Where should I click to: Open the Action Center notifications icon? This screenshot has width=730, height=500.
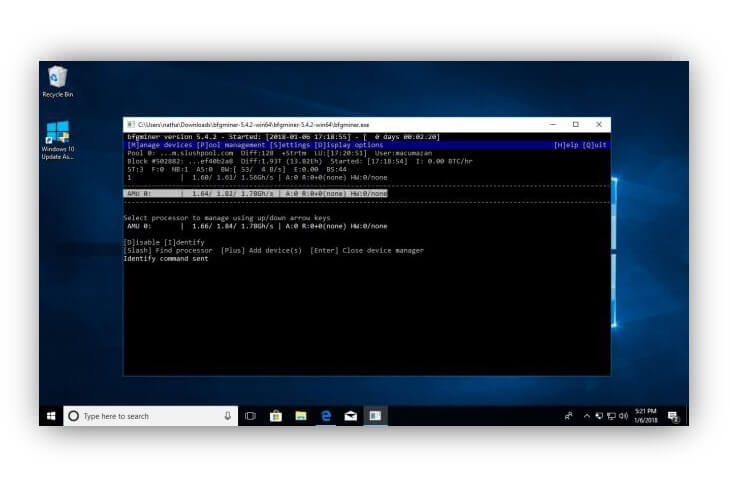[673, 416]
